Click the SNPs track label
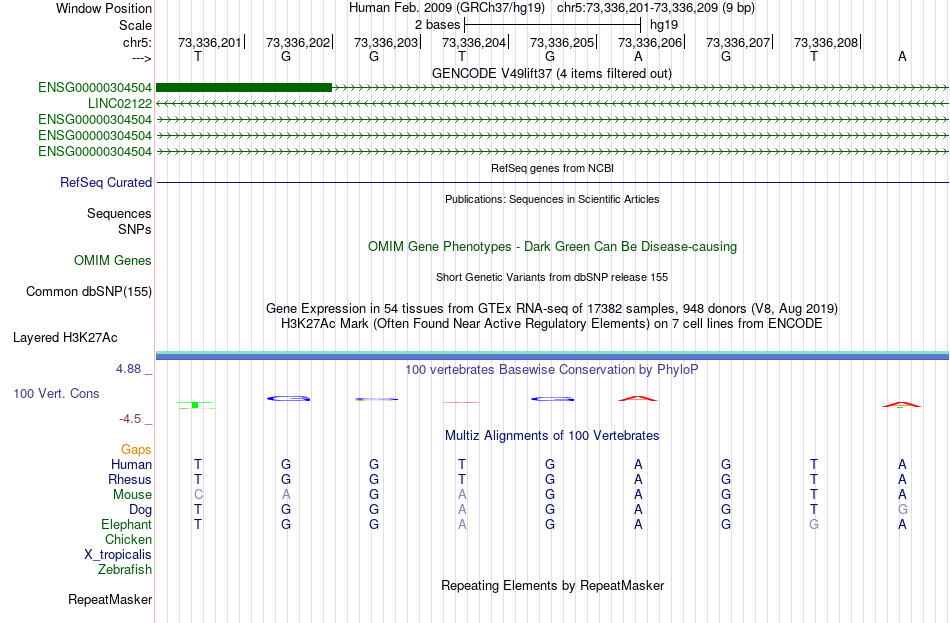 (x=135, y=230)
